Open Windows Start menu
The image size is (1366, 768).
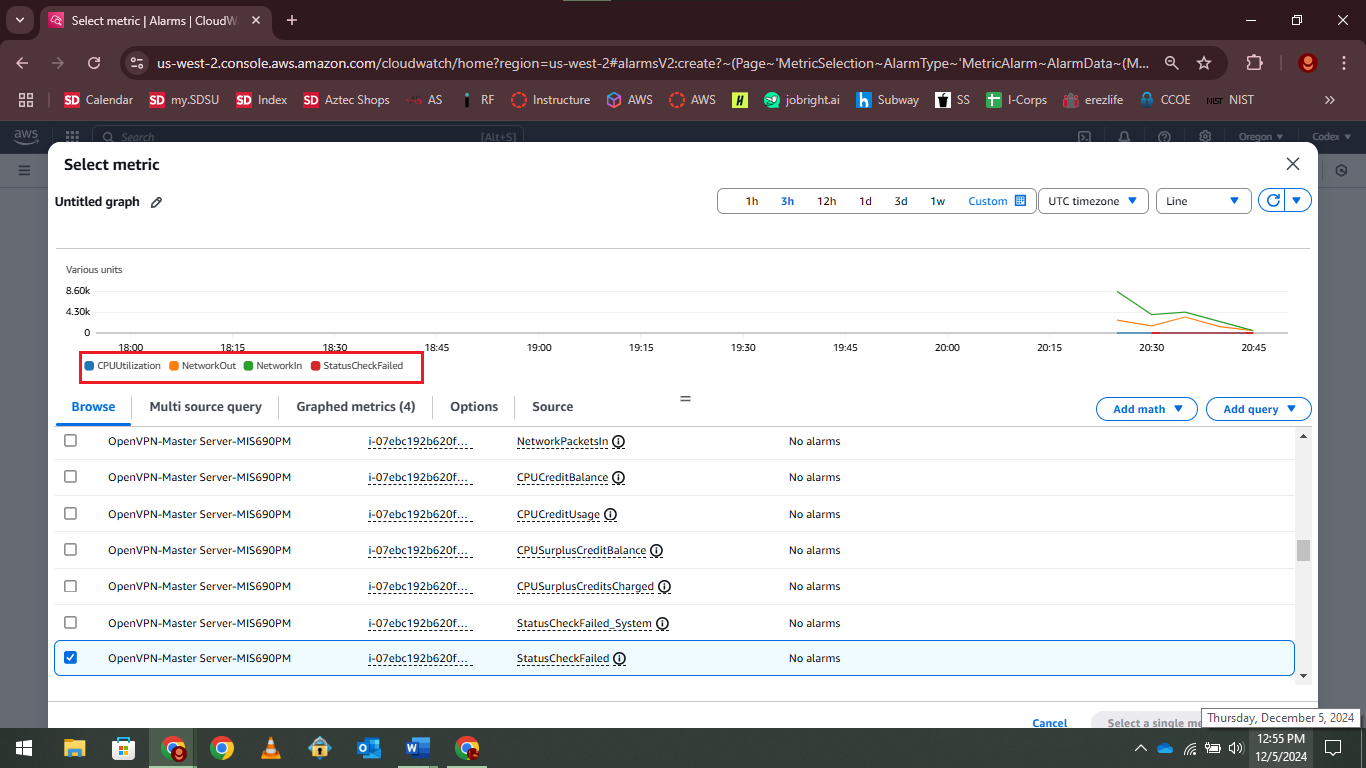[x=24, y=748]
